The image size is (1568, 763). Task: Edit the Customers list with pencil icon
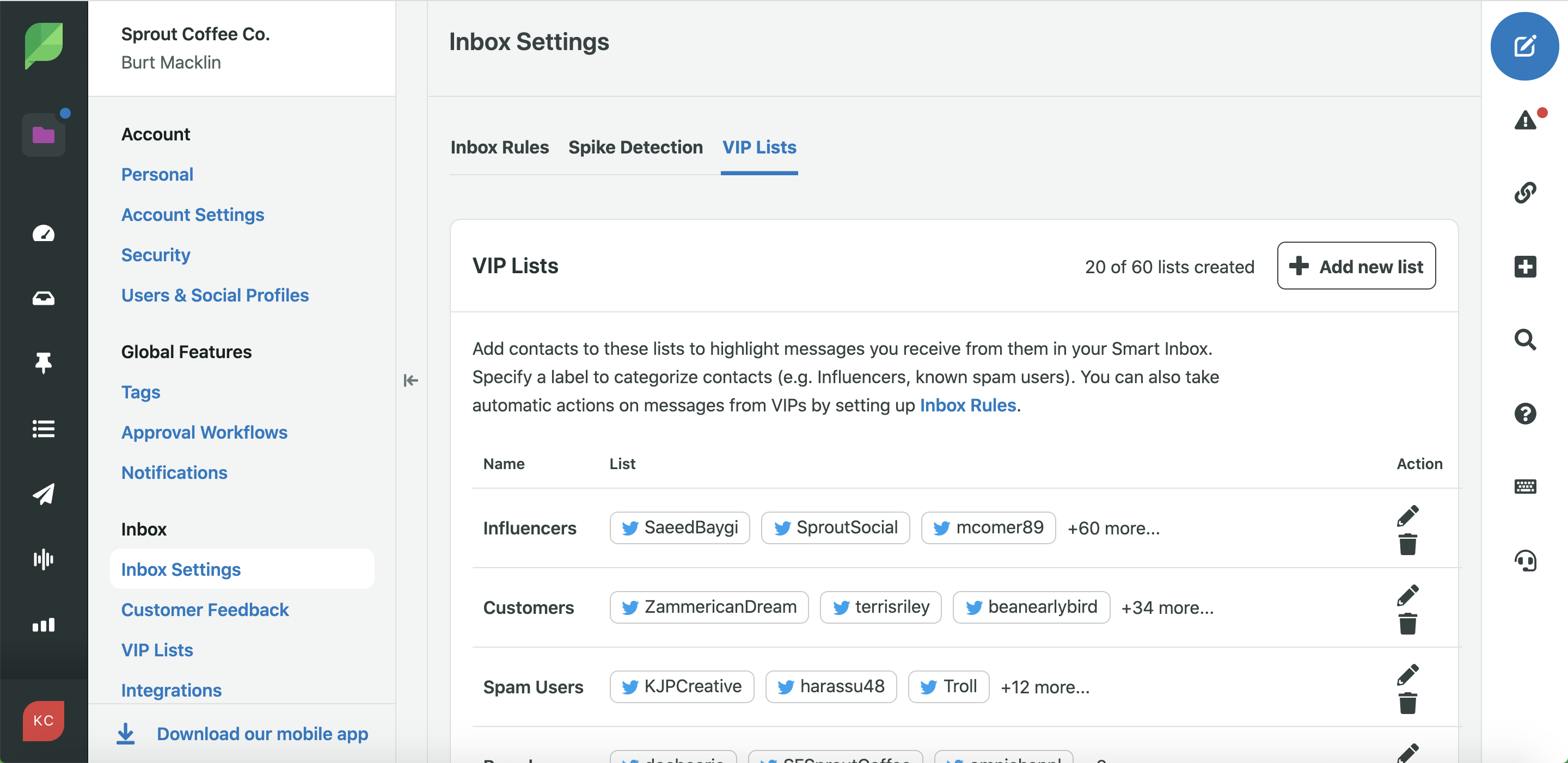(x=1407, y=595)
